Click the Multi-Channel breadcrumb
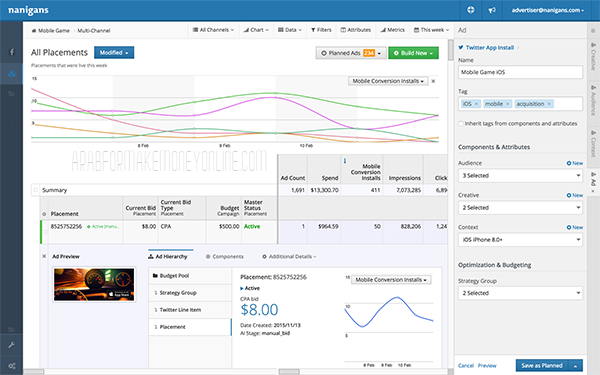This screenshot has height=375, width=600. pos(94,31)
